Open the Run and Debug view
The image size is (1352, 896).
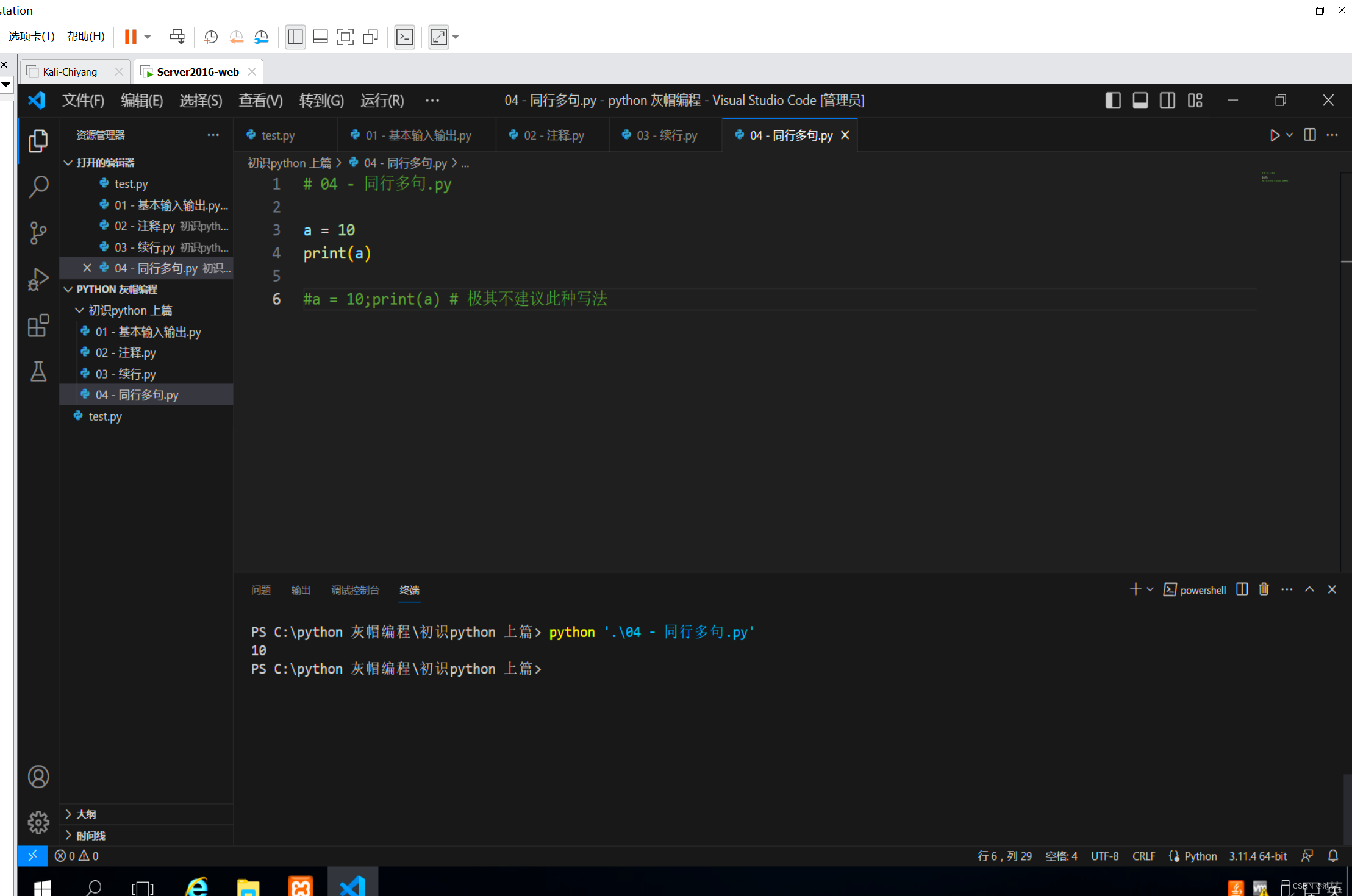[x=38, y=279]
